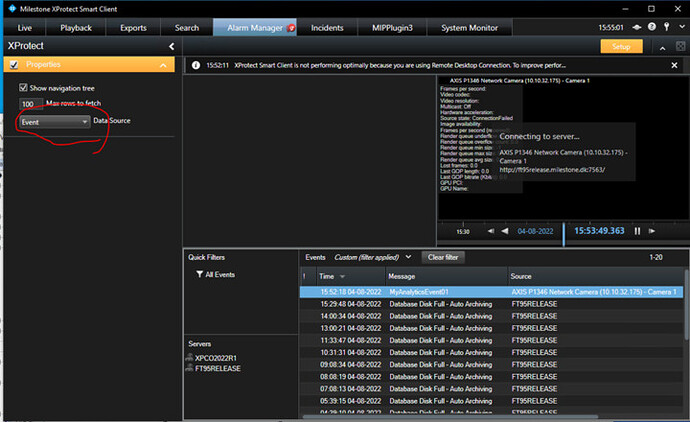Jump to next sequence in timeline
This screenshot has width=690, height=422.
[652, 231]
